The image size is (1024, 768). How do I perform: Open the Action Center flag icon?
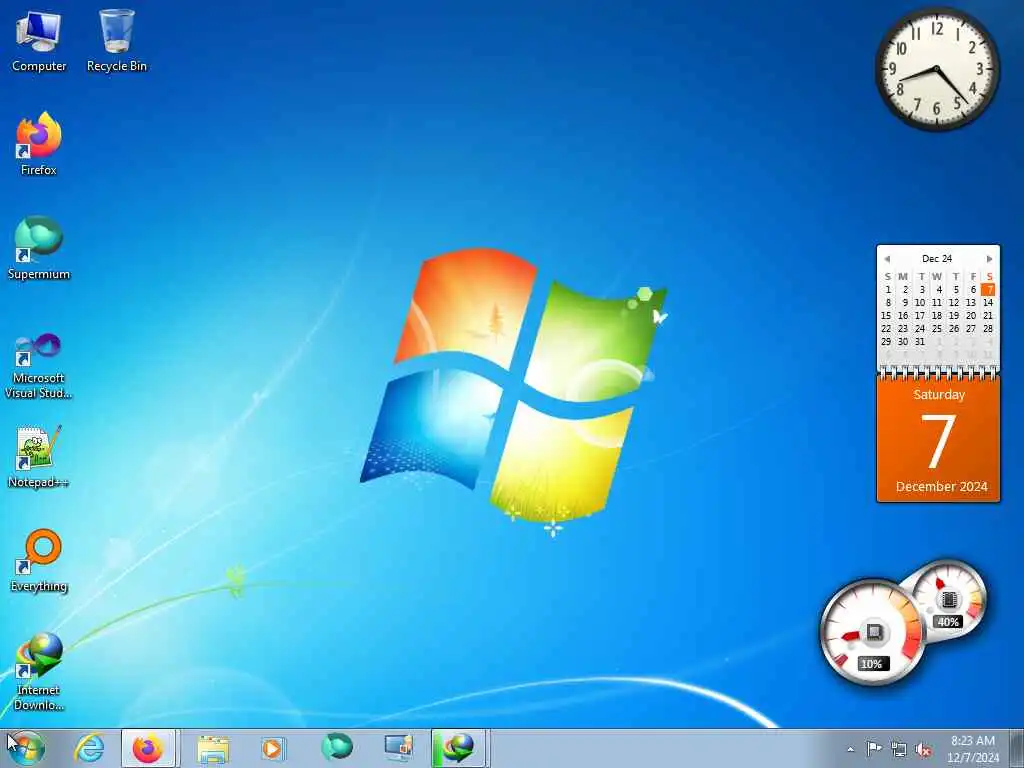click(874, 748)
